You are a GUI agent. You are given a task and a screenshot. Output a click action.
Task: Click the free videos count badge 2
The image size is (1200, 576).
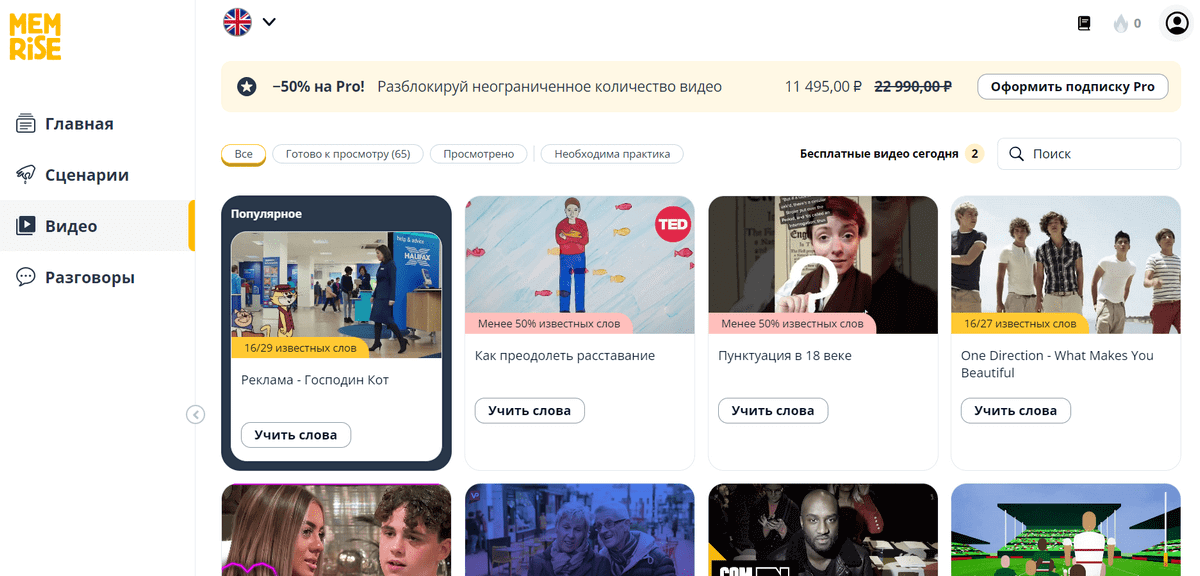tap(975, 154)
